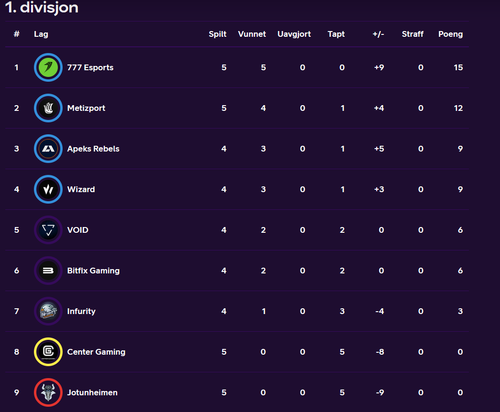
Task: Click the 1. divisjon heading
Action: click(x=42, y=7)
